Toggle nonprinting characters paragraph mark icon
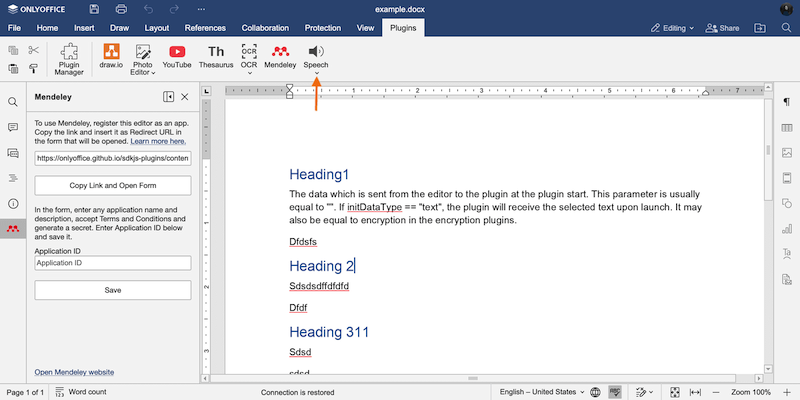Image resolution: width=800 pixels, height=400 pixels. click(787, 102)
